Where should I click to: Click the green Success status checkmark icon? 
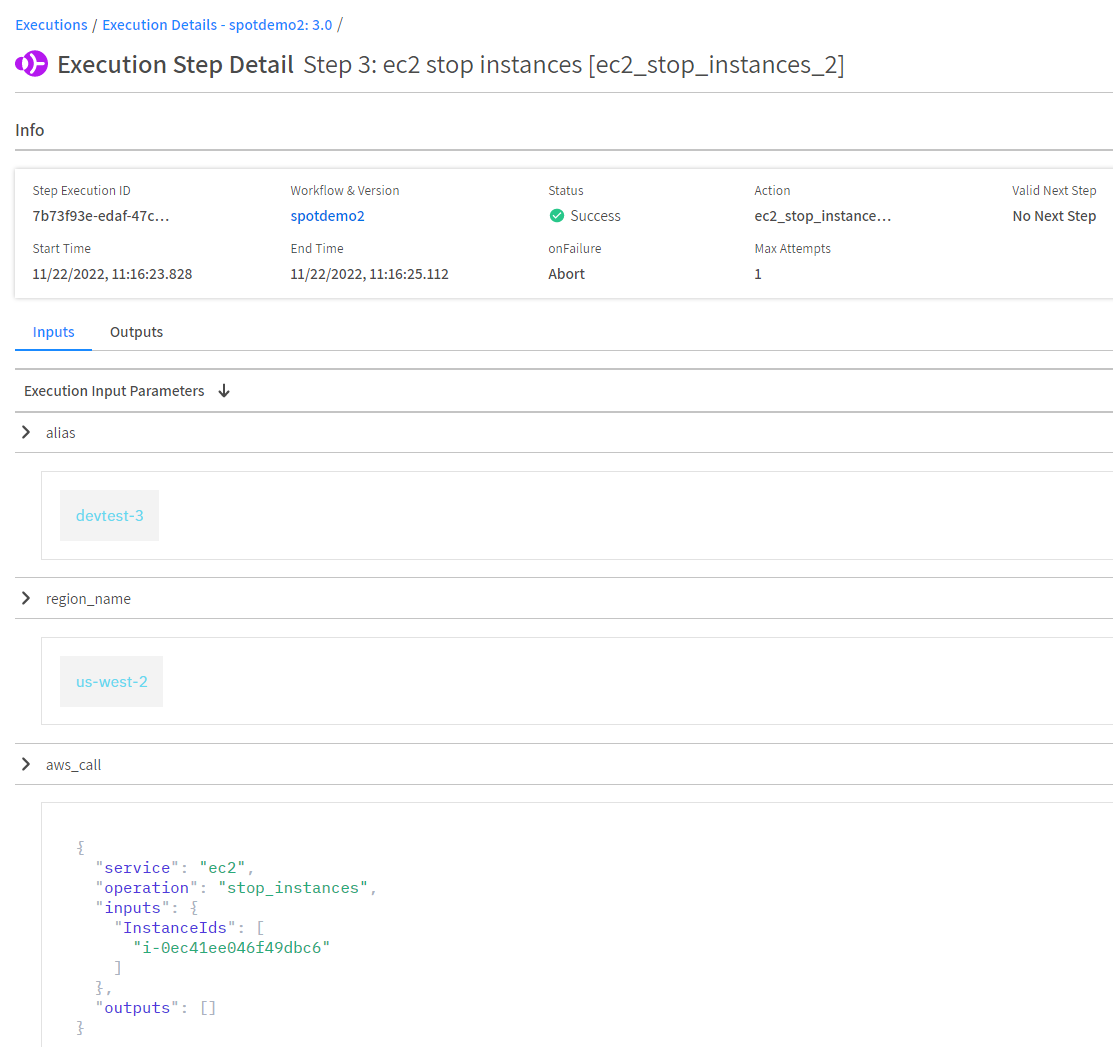tap(557, 216)
